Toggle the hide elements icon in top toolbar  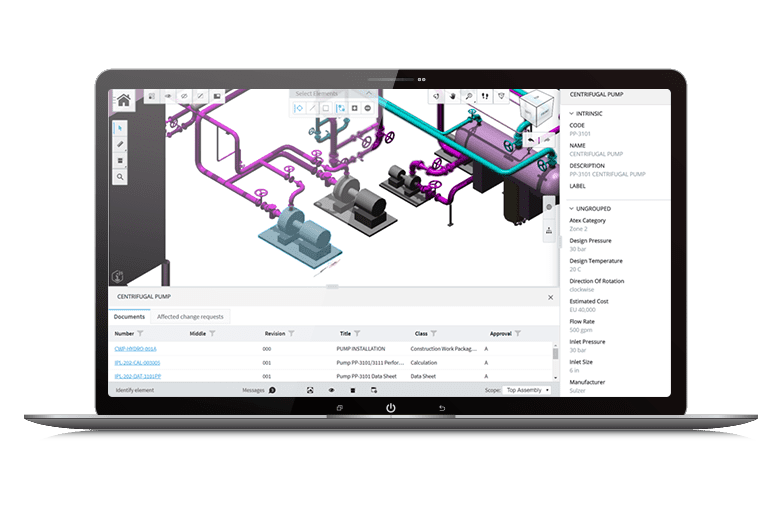click(x=183, y=97)
